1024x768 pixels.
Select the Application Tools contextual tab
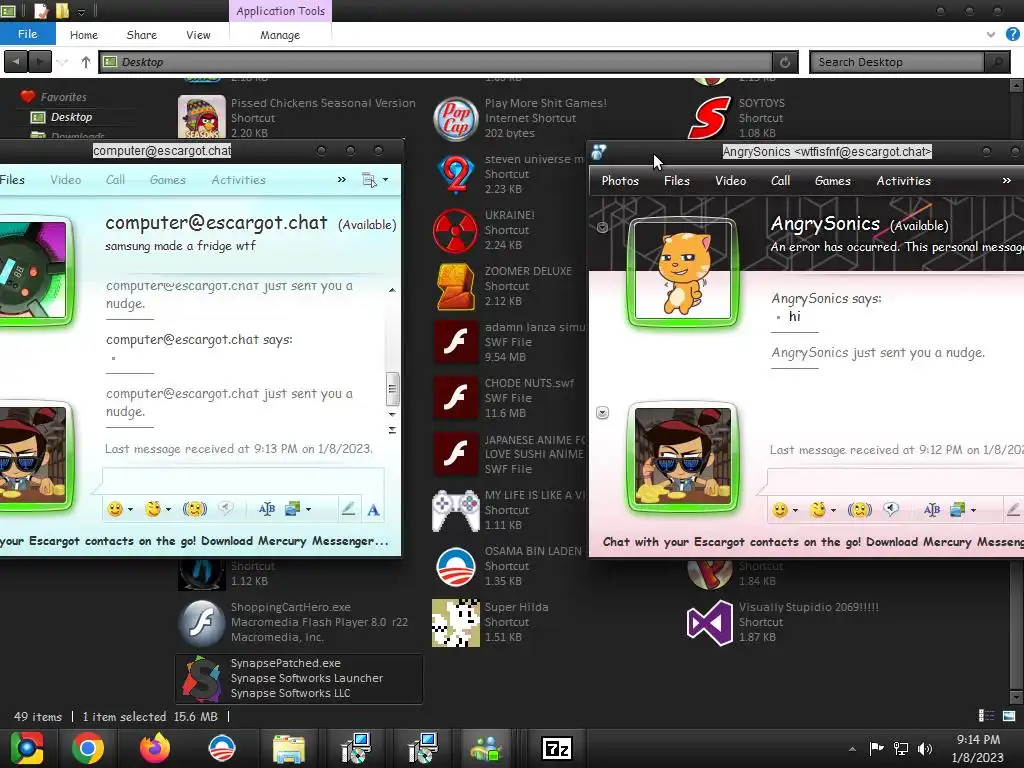280,11
